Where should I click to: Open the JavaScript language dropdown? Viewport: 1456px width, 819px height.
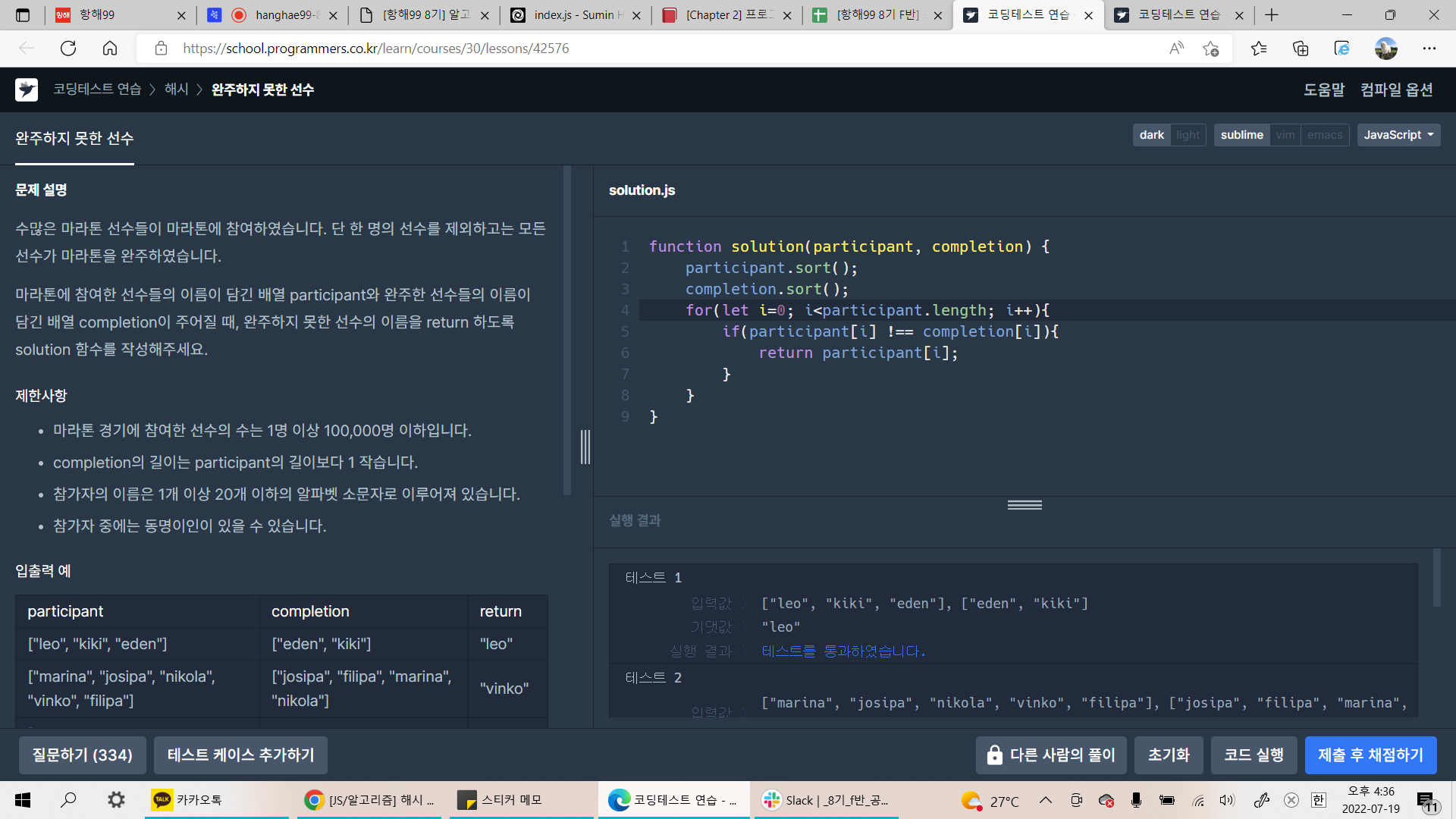point(1398,135)
